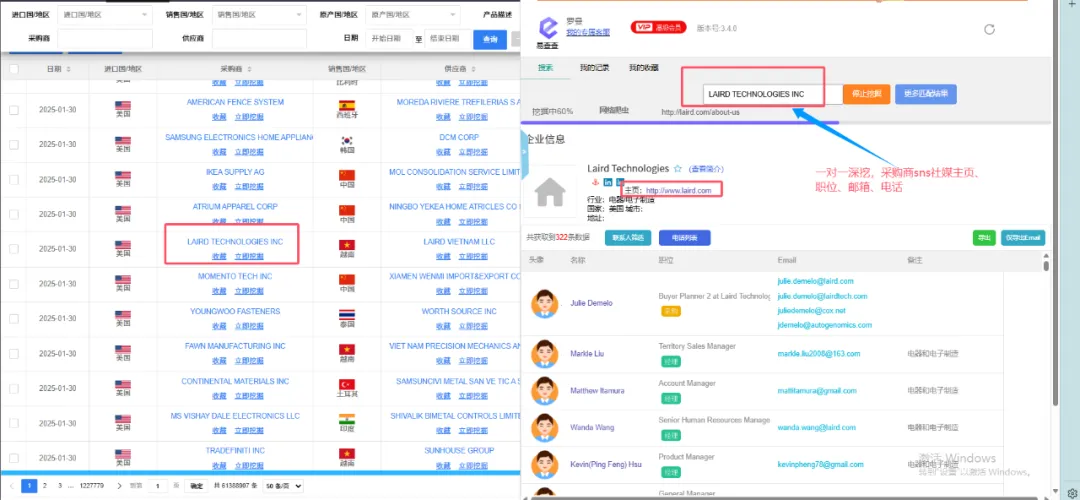Click the mining progress bar at 60%

coord(787,123)
